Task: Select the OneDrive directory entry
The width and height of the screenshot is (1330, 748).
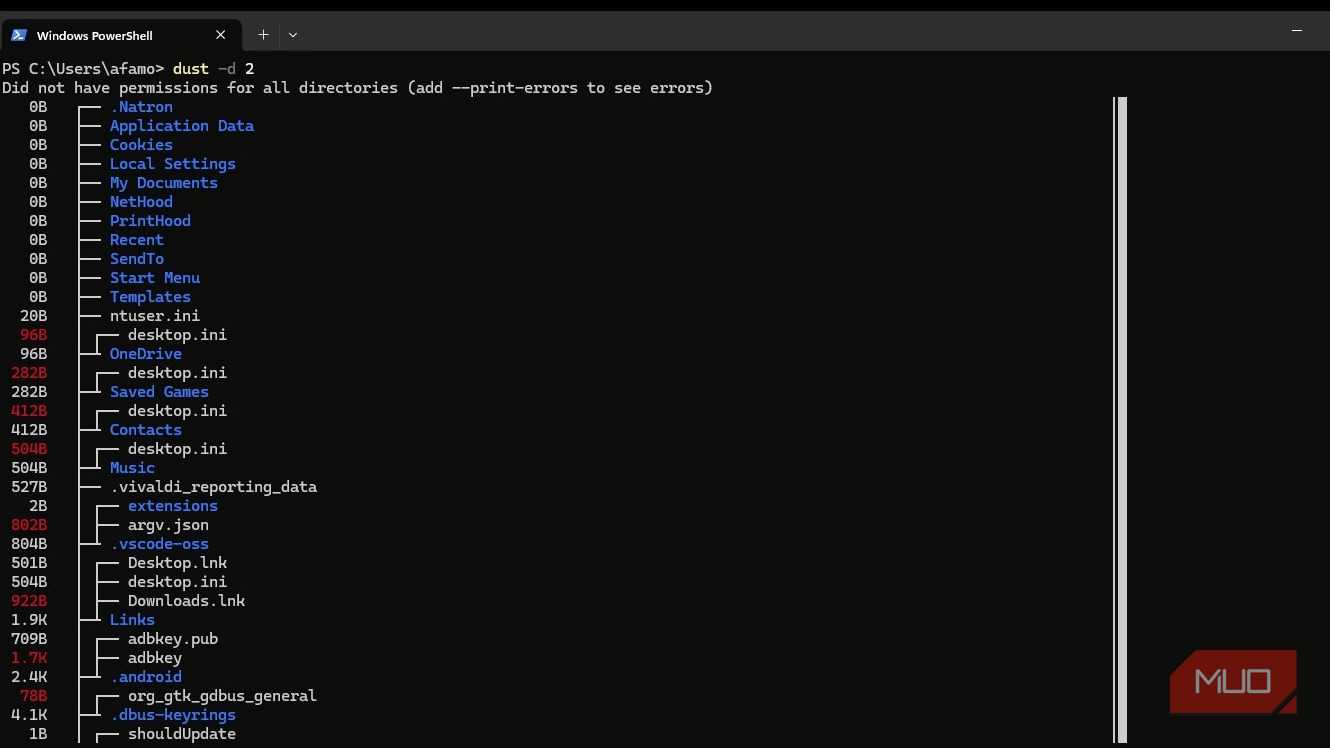Action: click(x=146, y=354)
